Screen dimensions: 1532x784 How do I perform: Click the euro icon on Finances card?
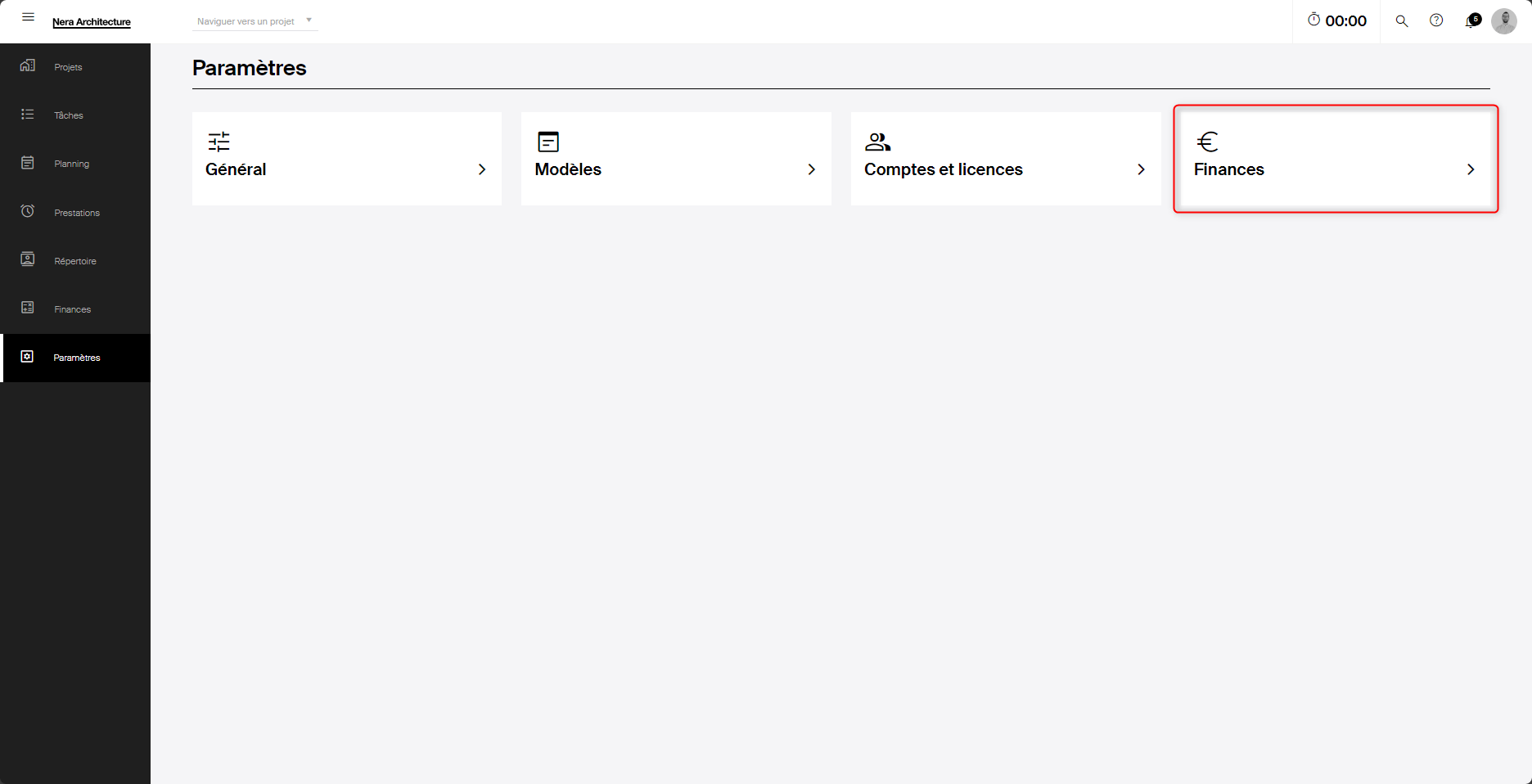pos(1207,142)
